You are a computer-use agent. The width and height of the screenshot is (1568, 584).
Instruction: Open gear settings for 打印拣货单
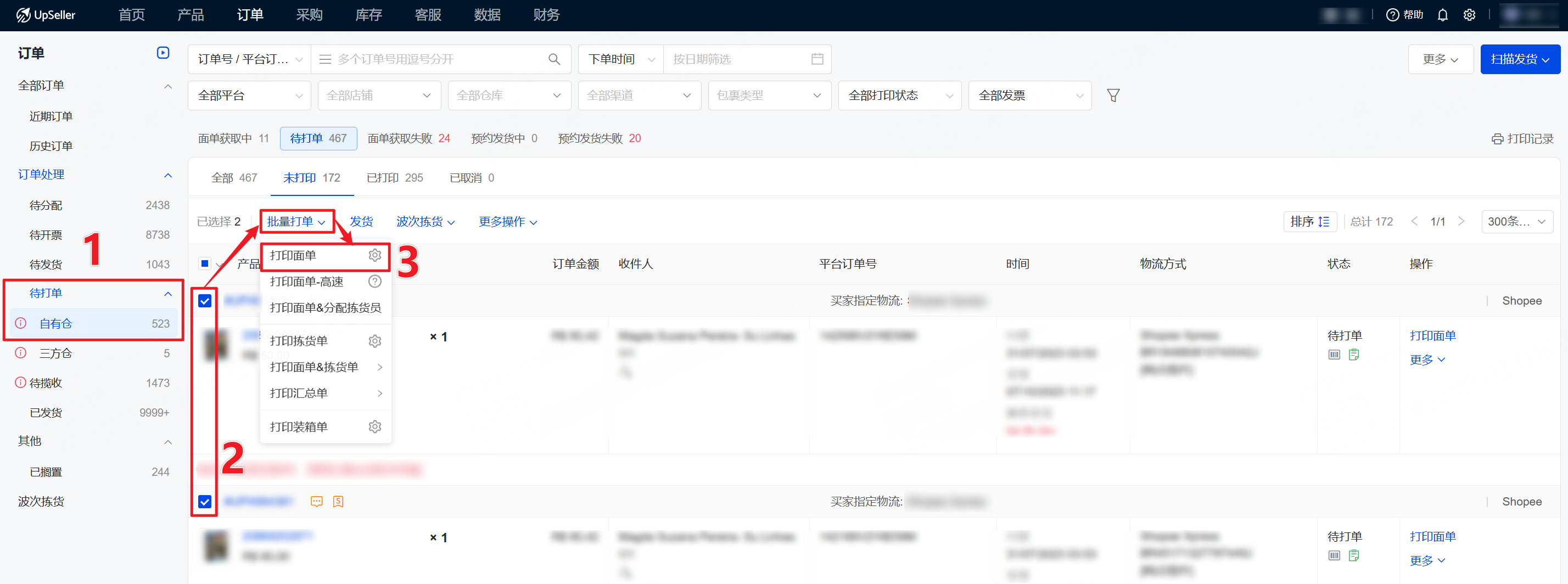click(x=375, y=341)
